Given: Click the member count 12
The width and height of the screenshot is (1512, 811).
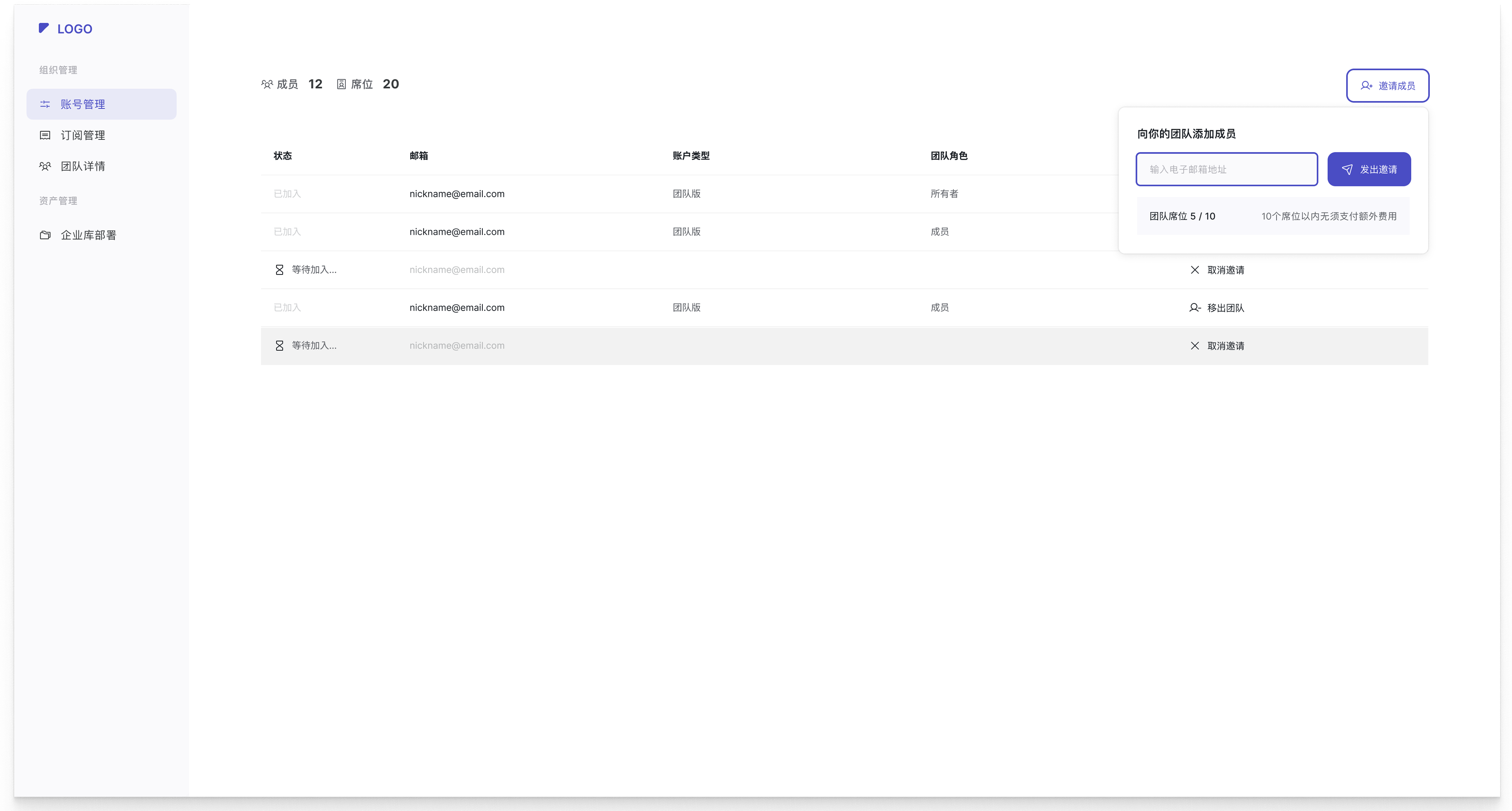Looking at the screenshot, I should (315, 84).
